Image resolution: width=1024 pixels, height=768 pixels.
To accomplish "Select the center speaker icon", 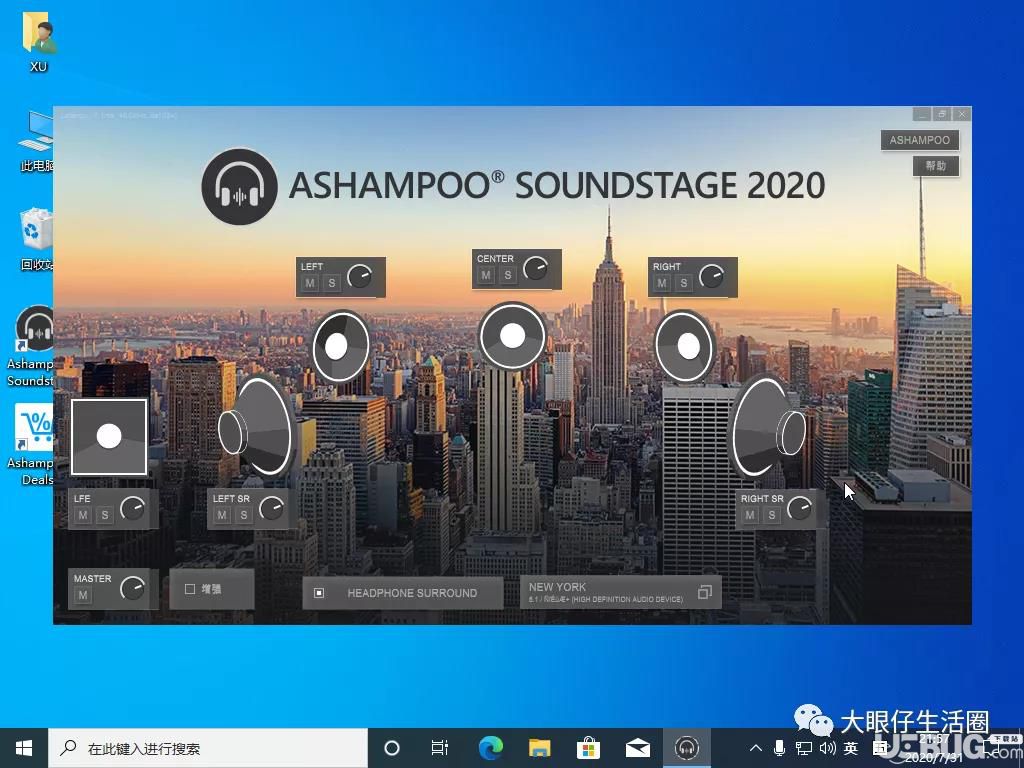I will (512, 336).
